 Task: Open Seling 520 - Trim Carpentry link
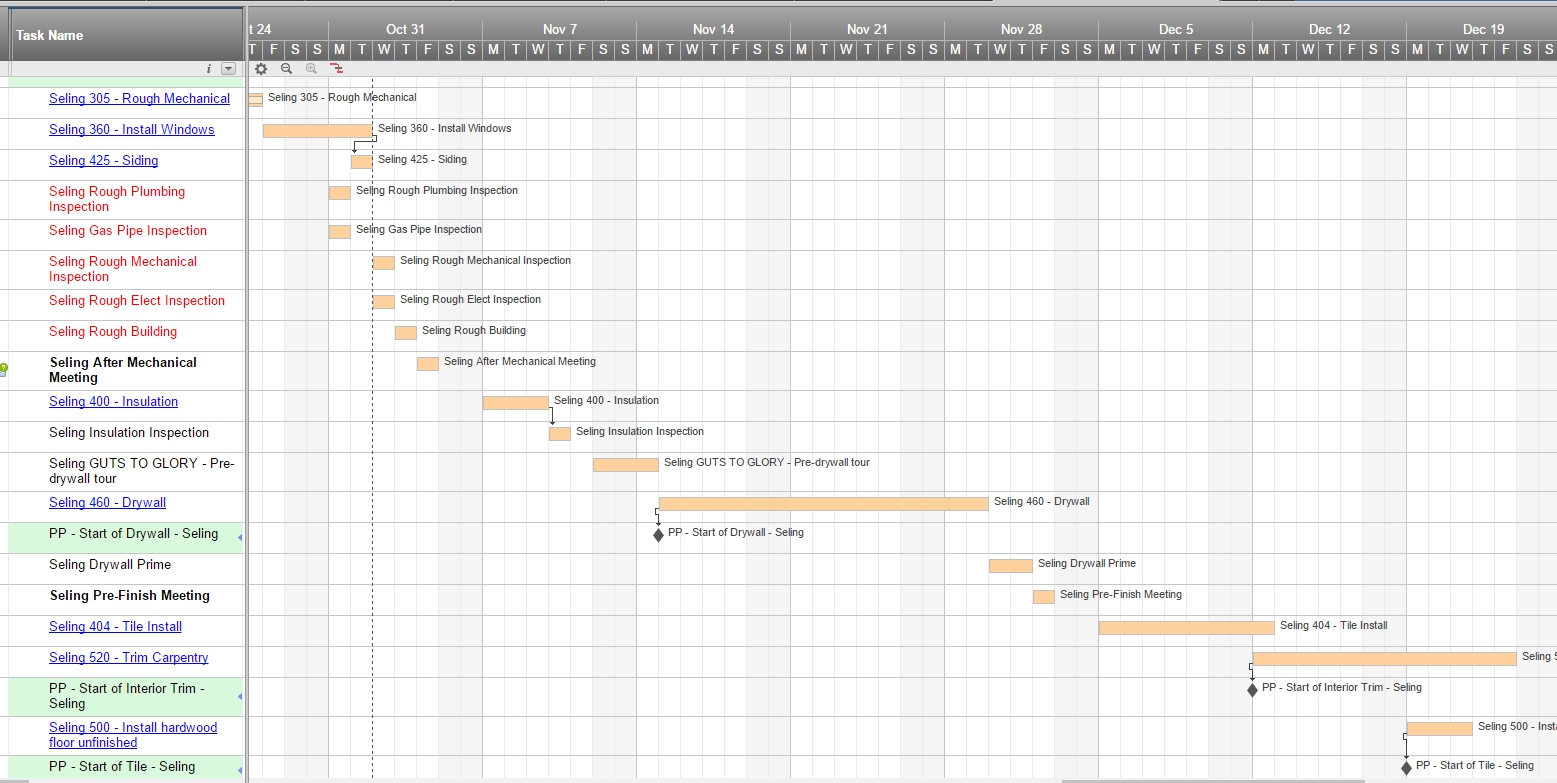pos(128,657)
